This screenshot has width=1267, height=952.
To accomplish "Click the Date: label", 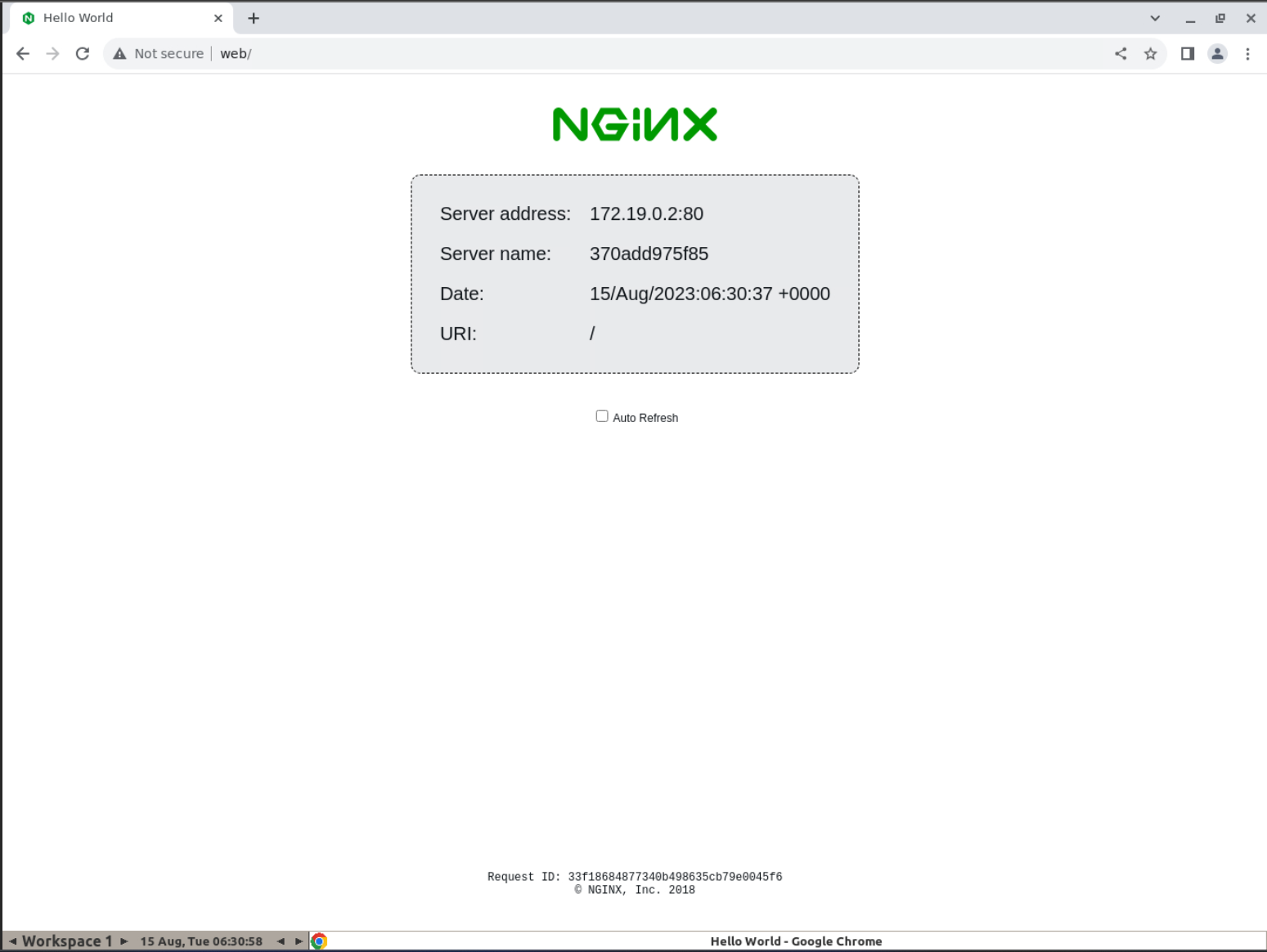I will point(462,294).
